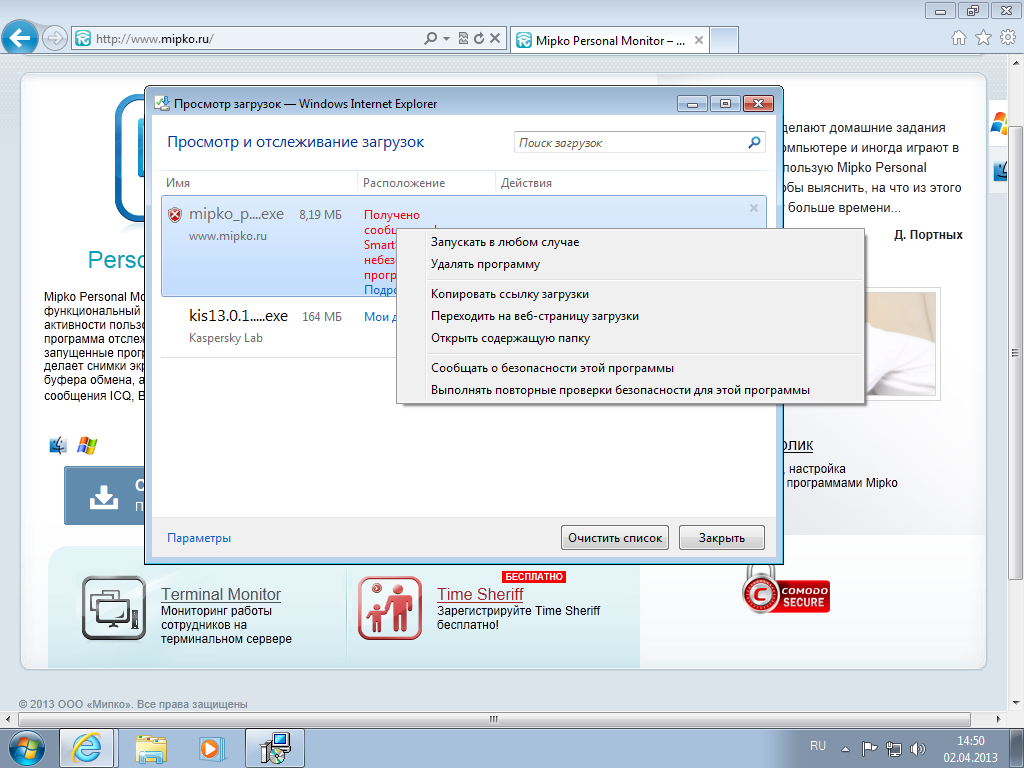Click the RU language indicator
1024x768 pixels.
click(818, 746)
